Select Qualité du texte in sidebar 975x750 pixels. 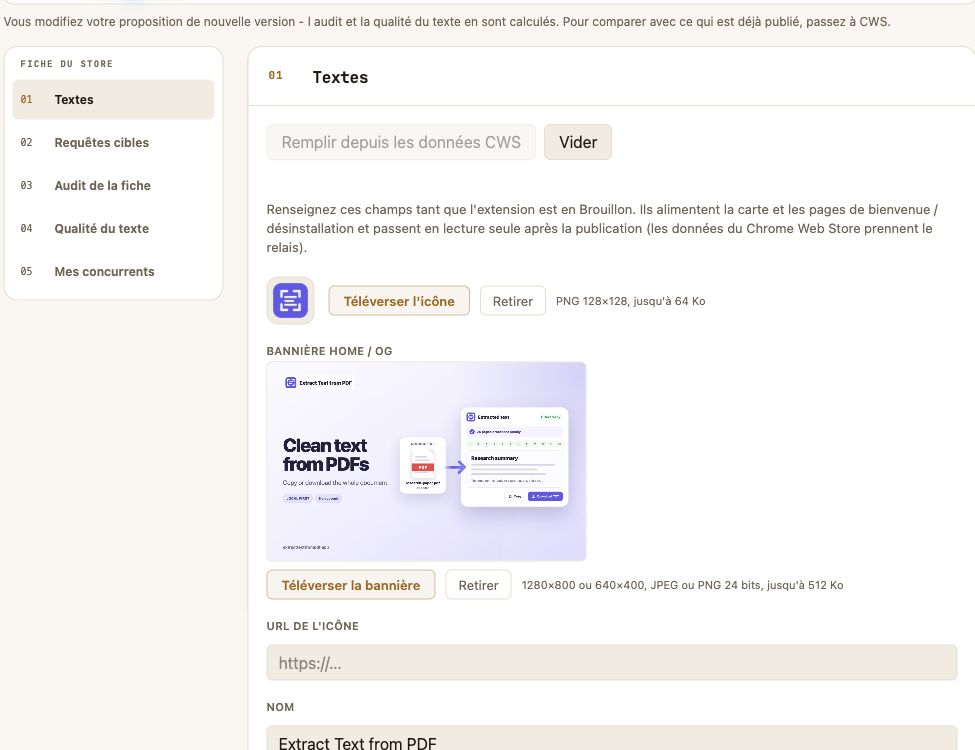click(x=113, y=228)
